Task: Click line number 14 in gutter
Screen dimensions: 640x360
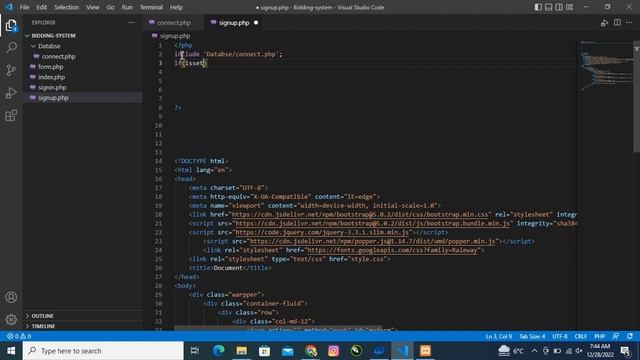Action: click(158, 161)
